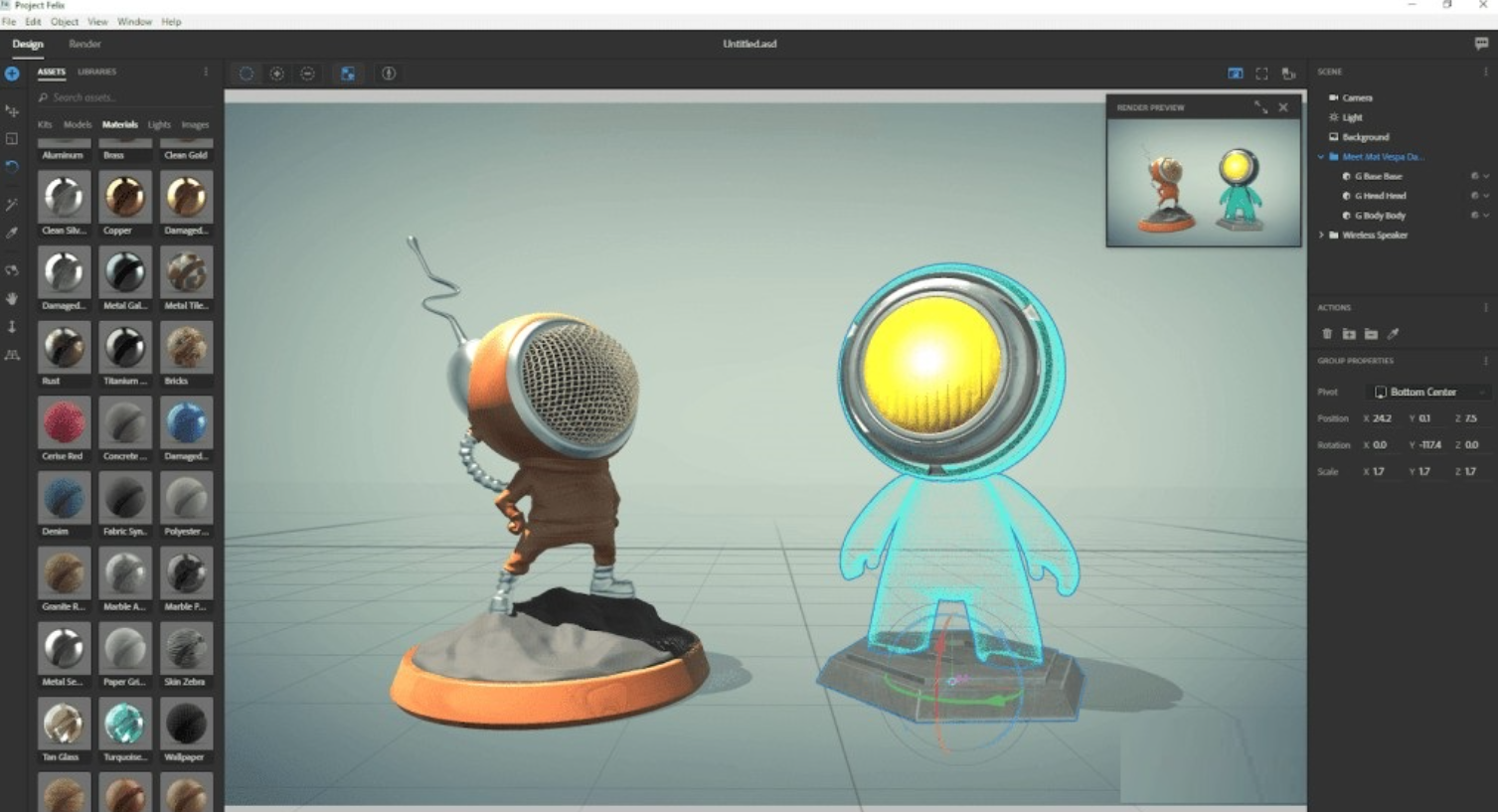
Task: Delete the selection using the trash icon under Actions
Action: coord(1327,334)
